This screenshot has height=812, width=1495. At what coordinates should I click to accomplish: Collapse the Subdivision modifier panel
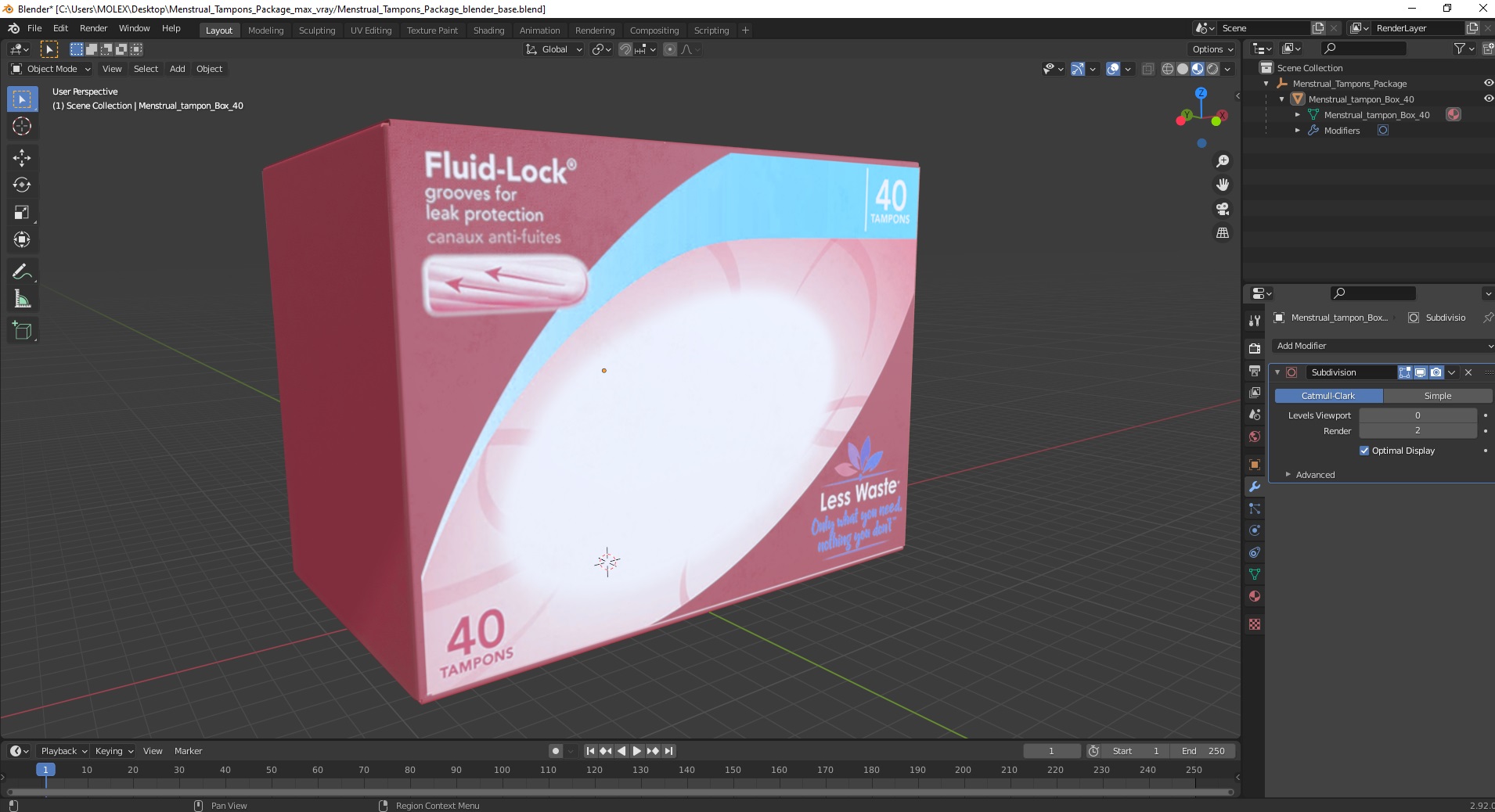1277,372
